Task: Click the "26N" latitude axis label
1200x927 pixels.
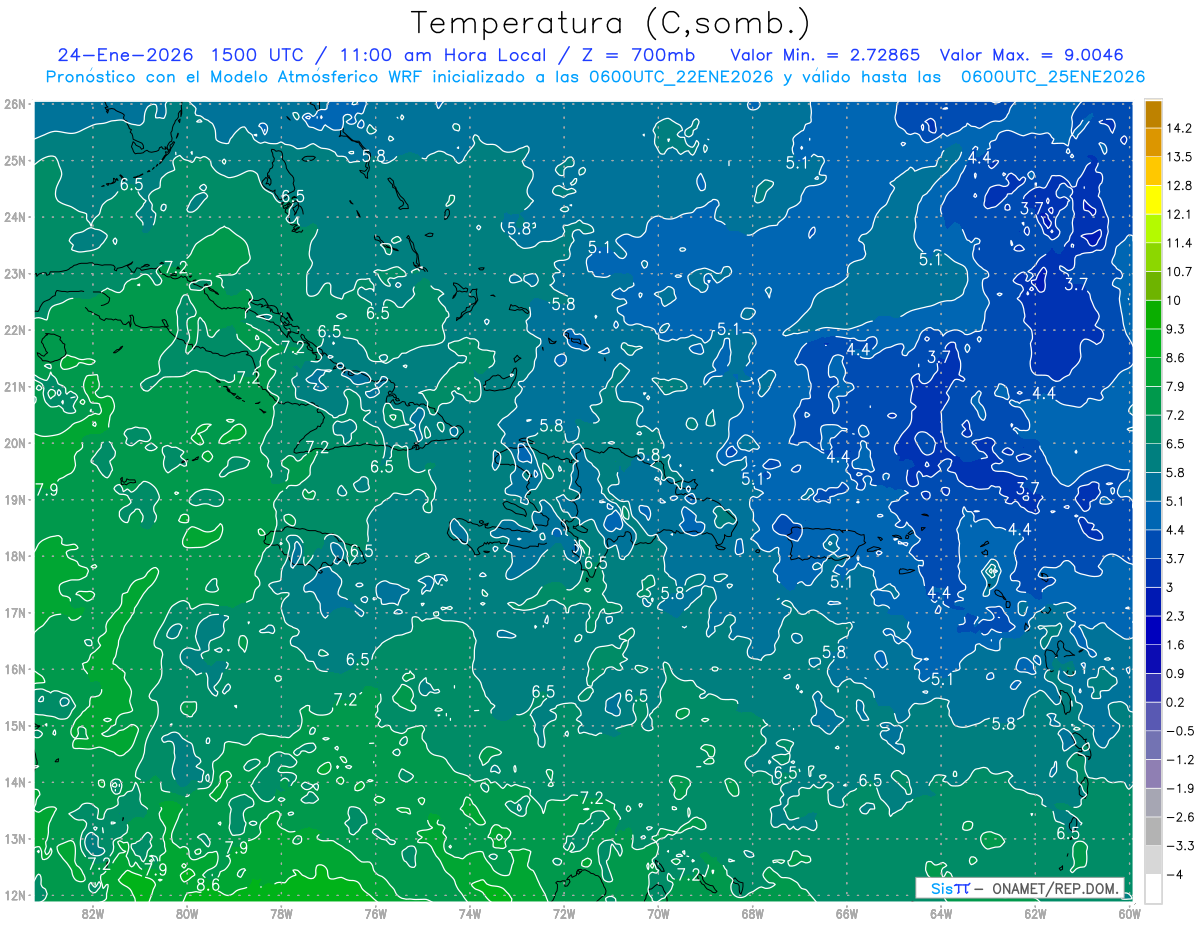Action: [14, 104]
